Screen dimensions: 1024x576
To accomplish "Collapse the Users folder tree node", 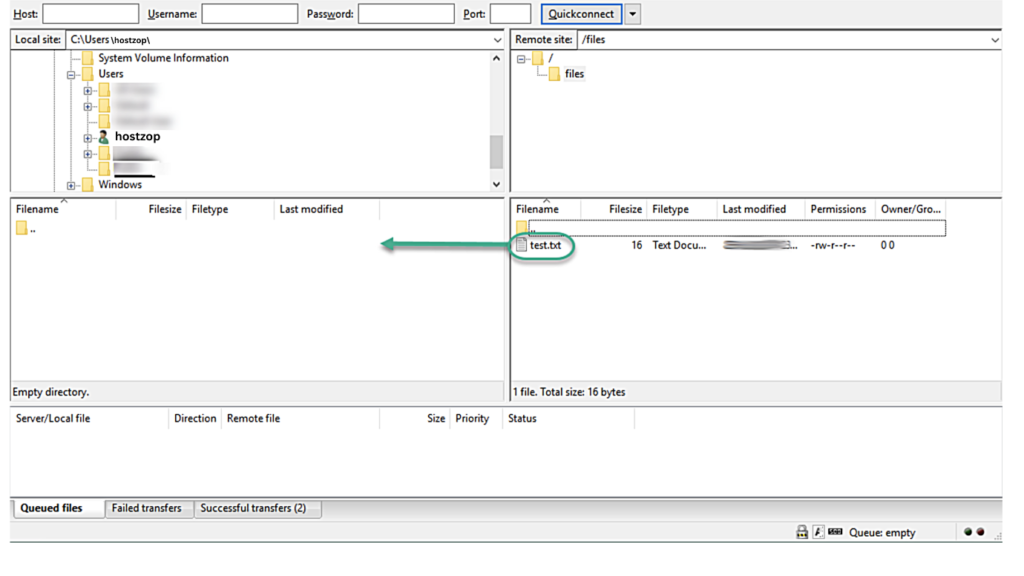I will click(72, 75).
